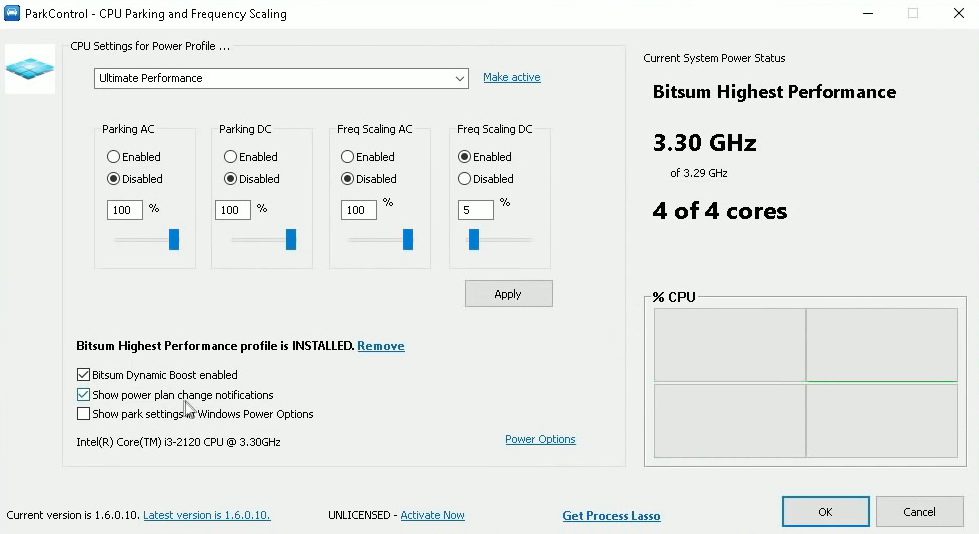Click Bitsum Highest Performance status heading
The width and height of the screenshot is (979, 534).
[774, 92]
